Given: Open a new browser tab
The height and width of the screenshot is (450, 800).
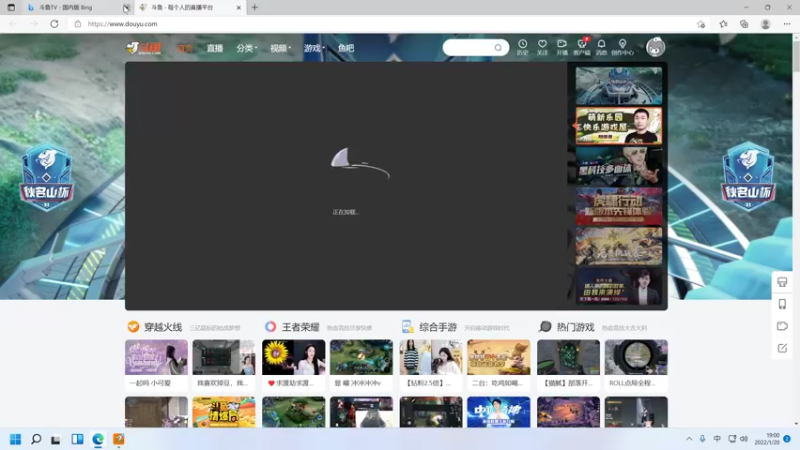Looking at the screenshot, I should click(255, 7).
